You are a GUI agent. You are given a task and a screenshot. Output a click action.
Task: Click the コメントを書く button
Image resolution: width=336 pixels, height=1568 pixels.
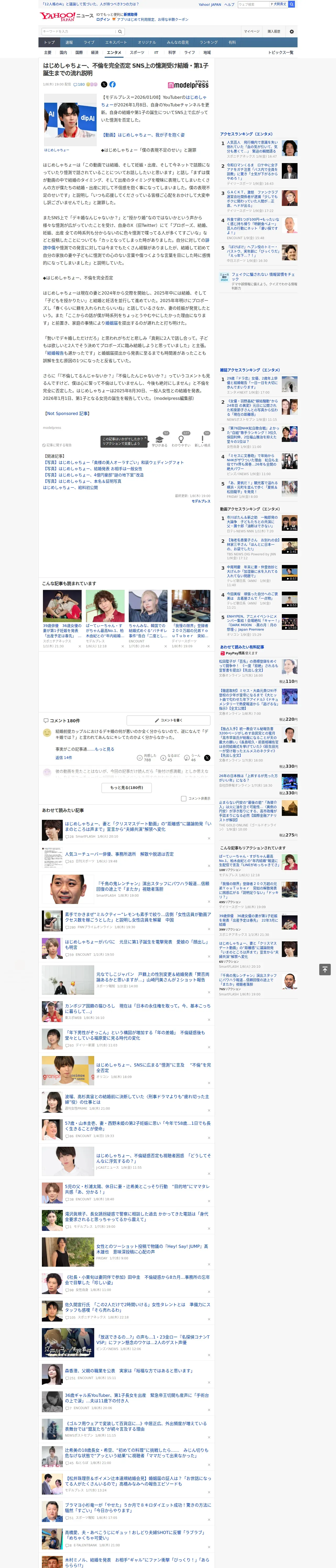[x=168, y=720]
